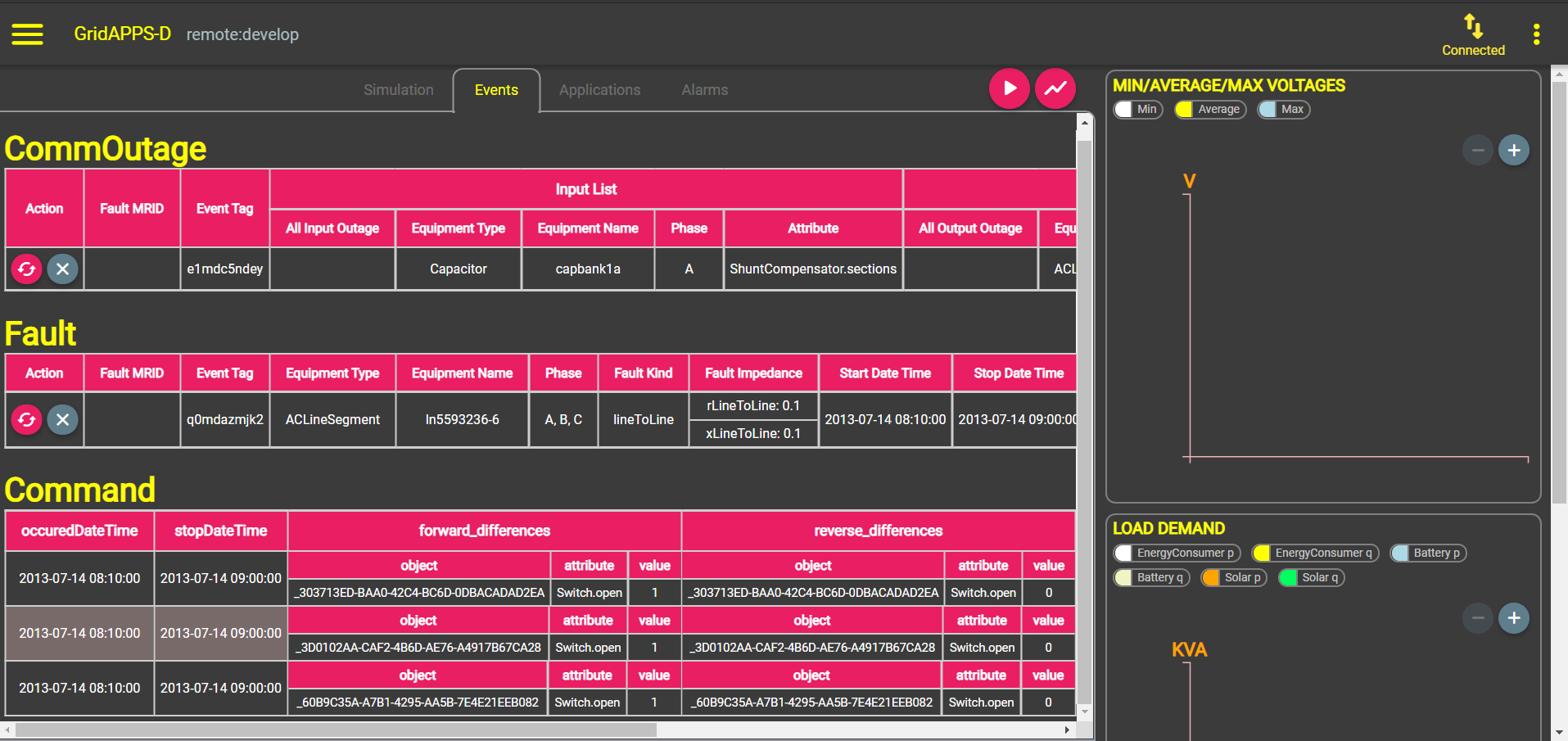Open the three-dot options menu
1568x741 pixels.
tap(1536, 34)
